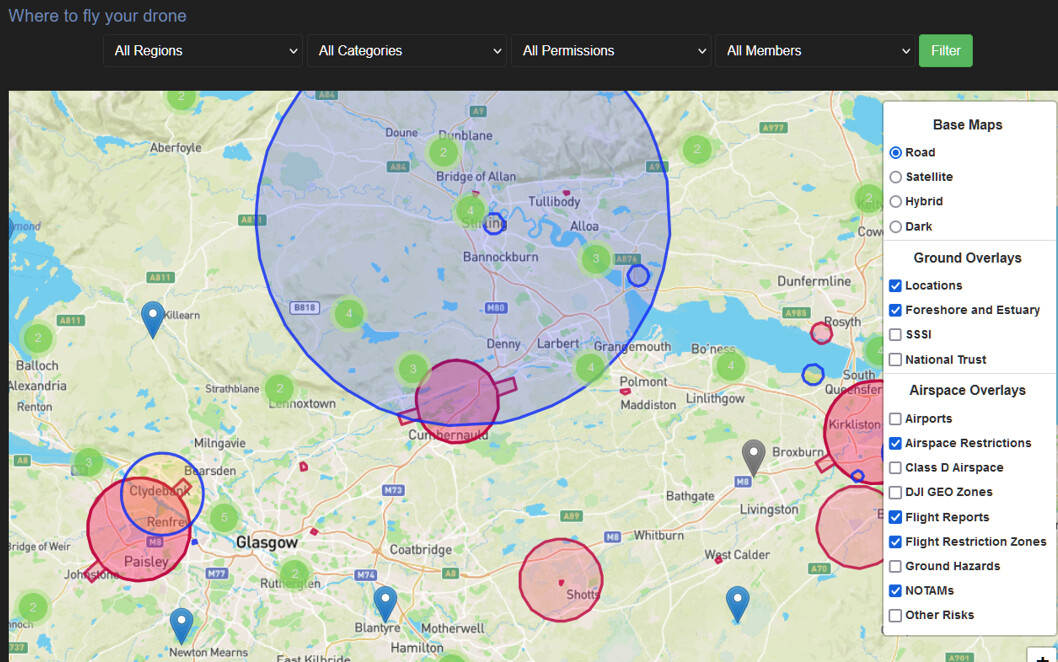The height and width of the screenshot is (662, 1058).
Task: Open the cluster marker 5 near Glasgow
Action: [x=224, y=518]
